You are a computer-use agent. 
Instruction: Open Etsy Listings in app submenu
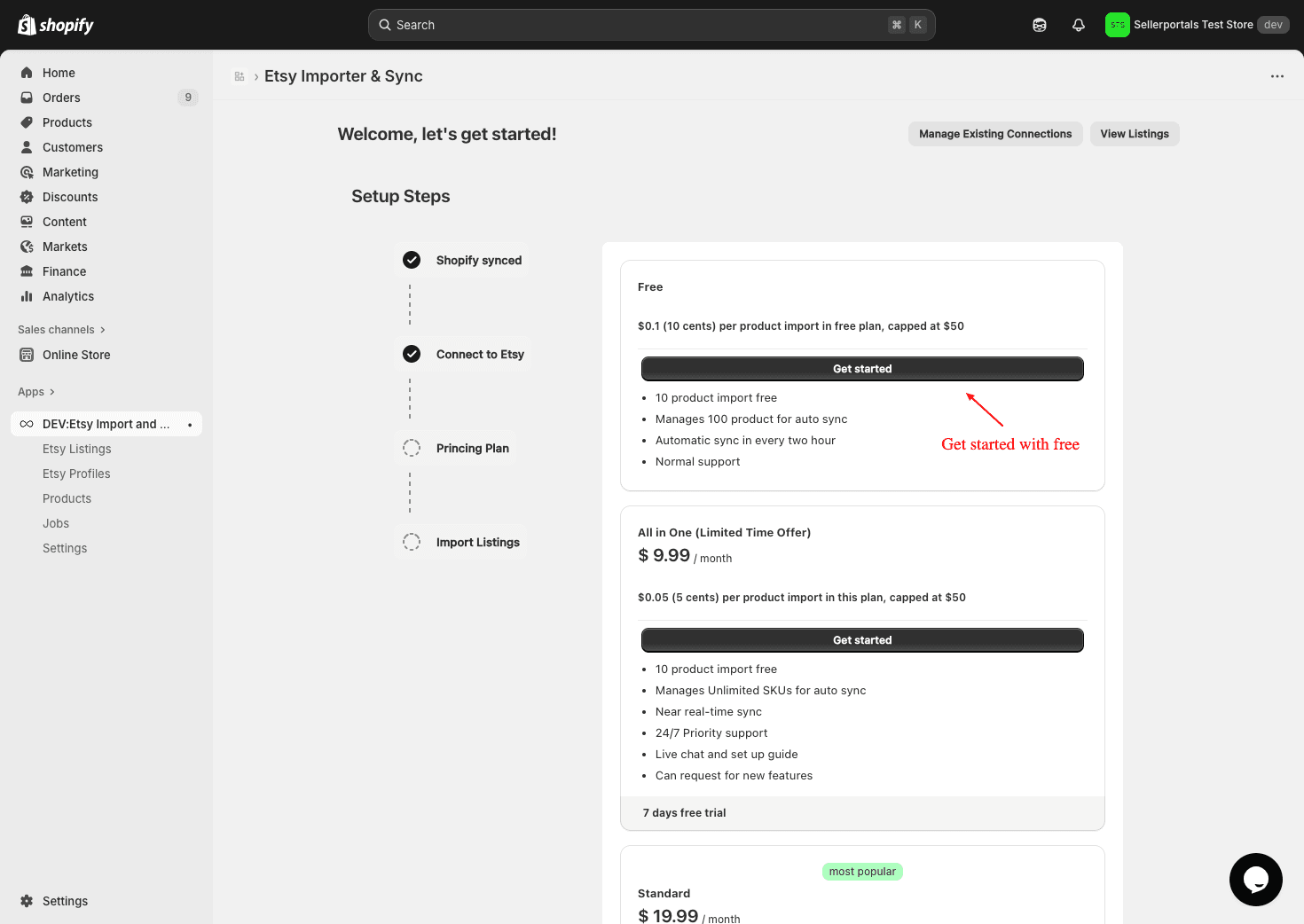pyautogui.click(x=77, y=449)
